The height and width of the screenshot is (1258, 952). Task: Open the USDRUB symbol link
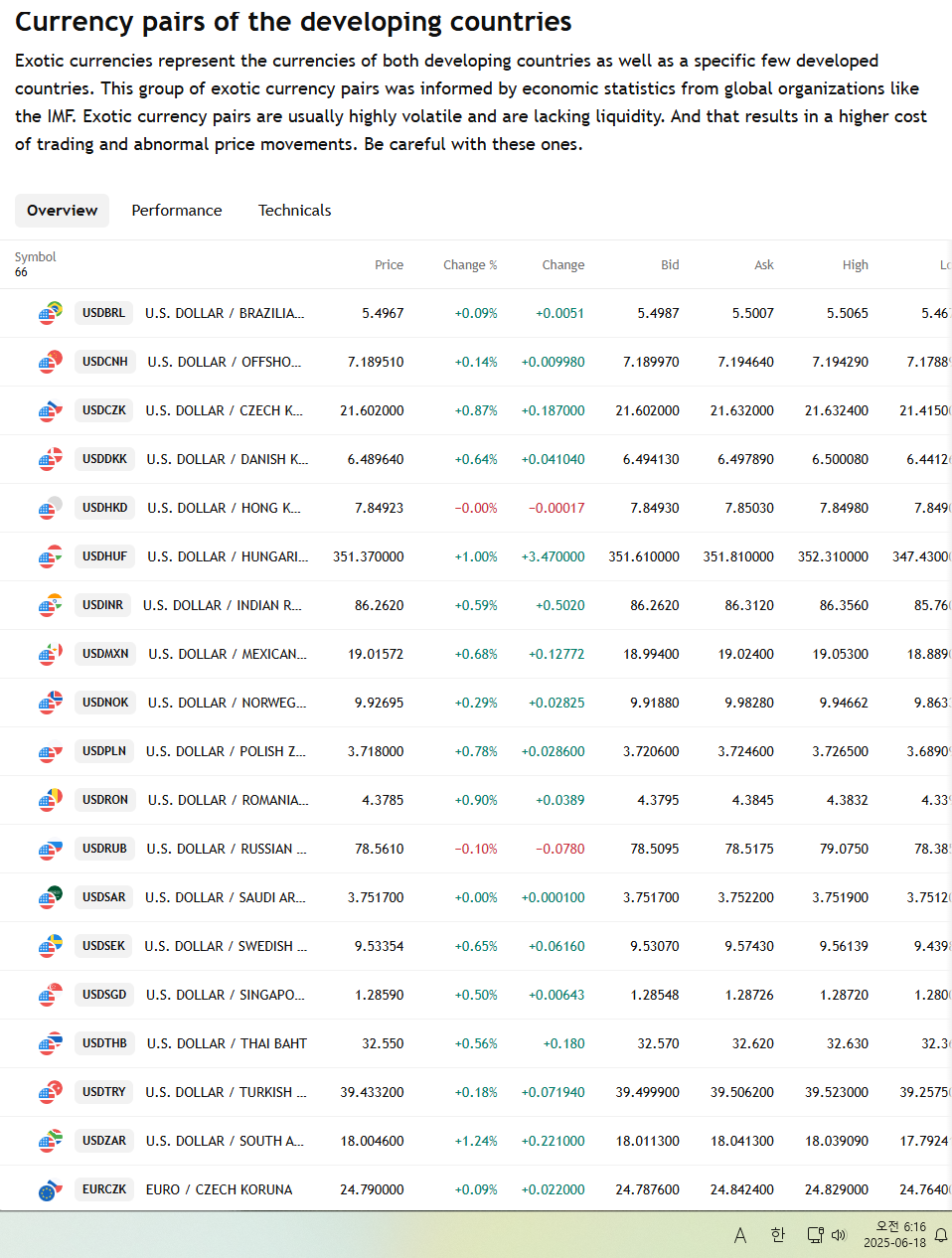104,849
